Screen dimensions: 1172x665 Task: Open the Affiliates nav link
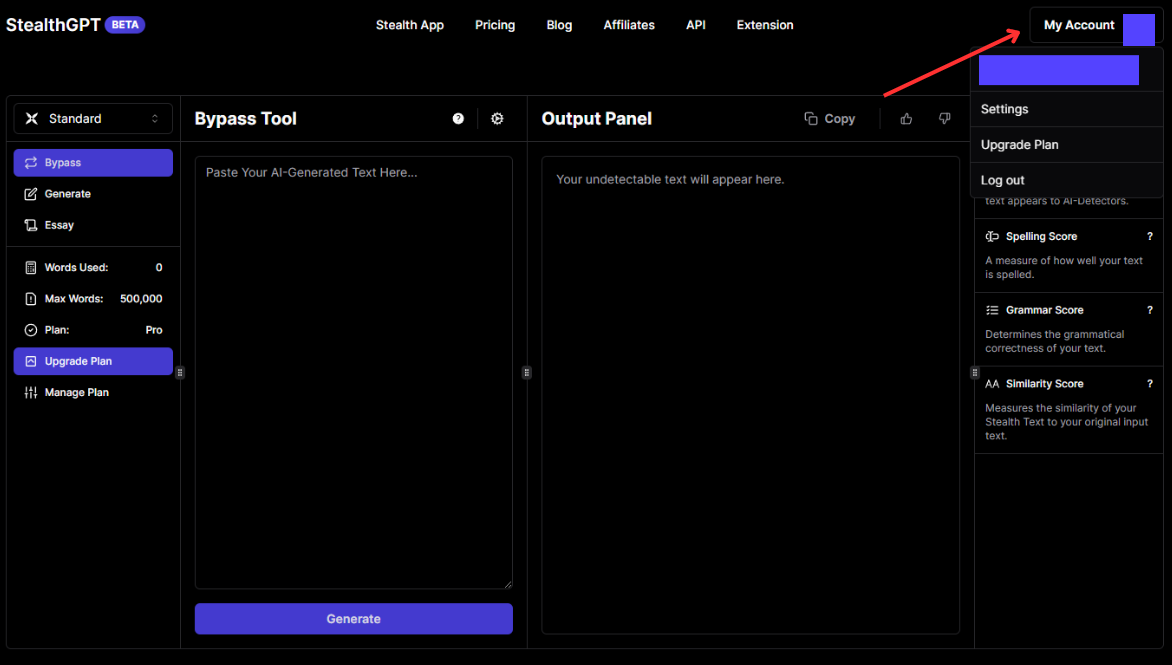pyautogui.click(x=629, y=25)
